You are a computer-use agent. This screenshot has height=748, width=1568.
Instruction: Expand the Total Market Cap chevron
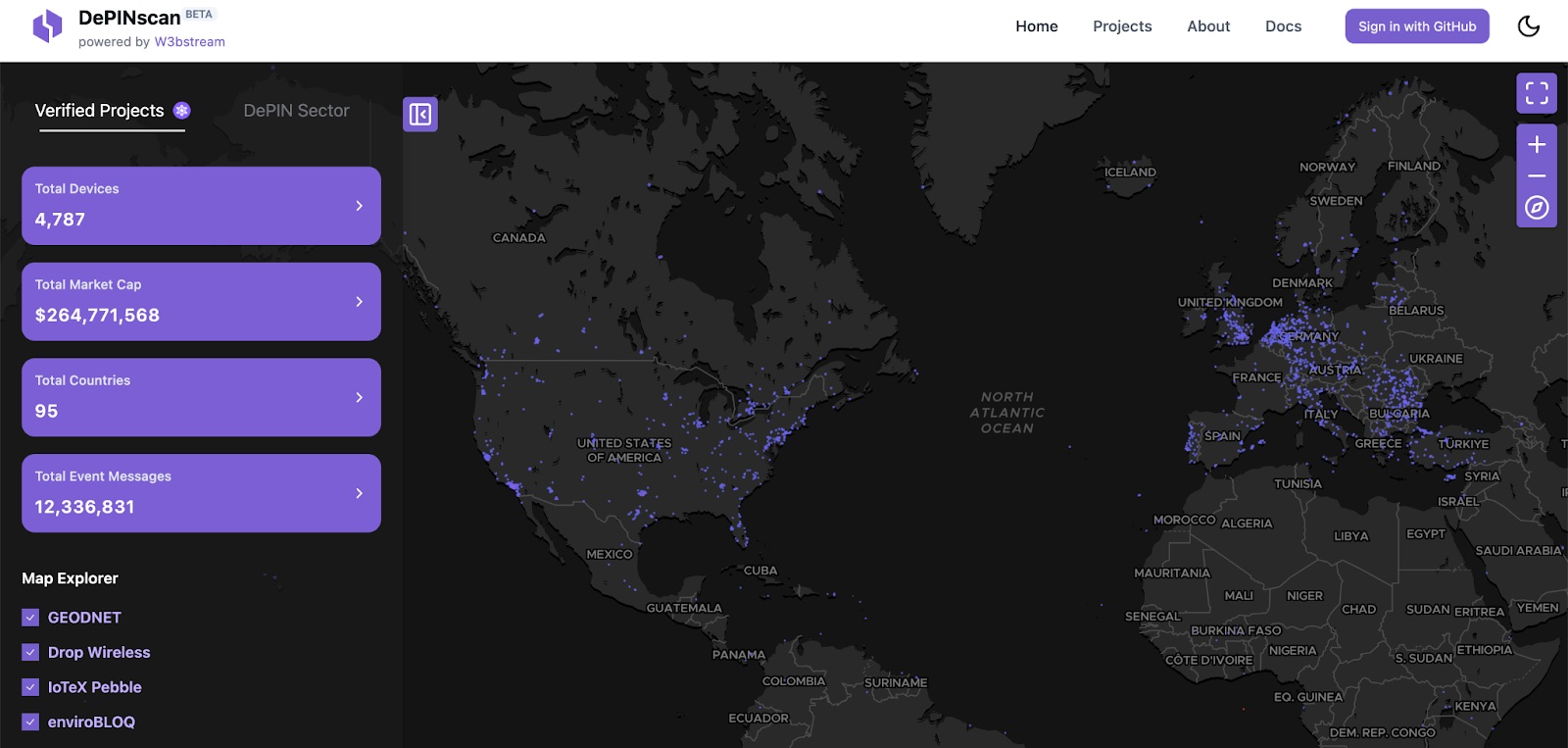tap(360, 302)
